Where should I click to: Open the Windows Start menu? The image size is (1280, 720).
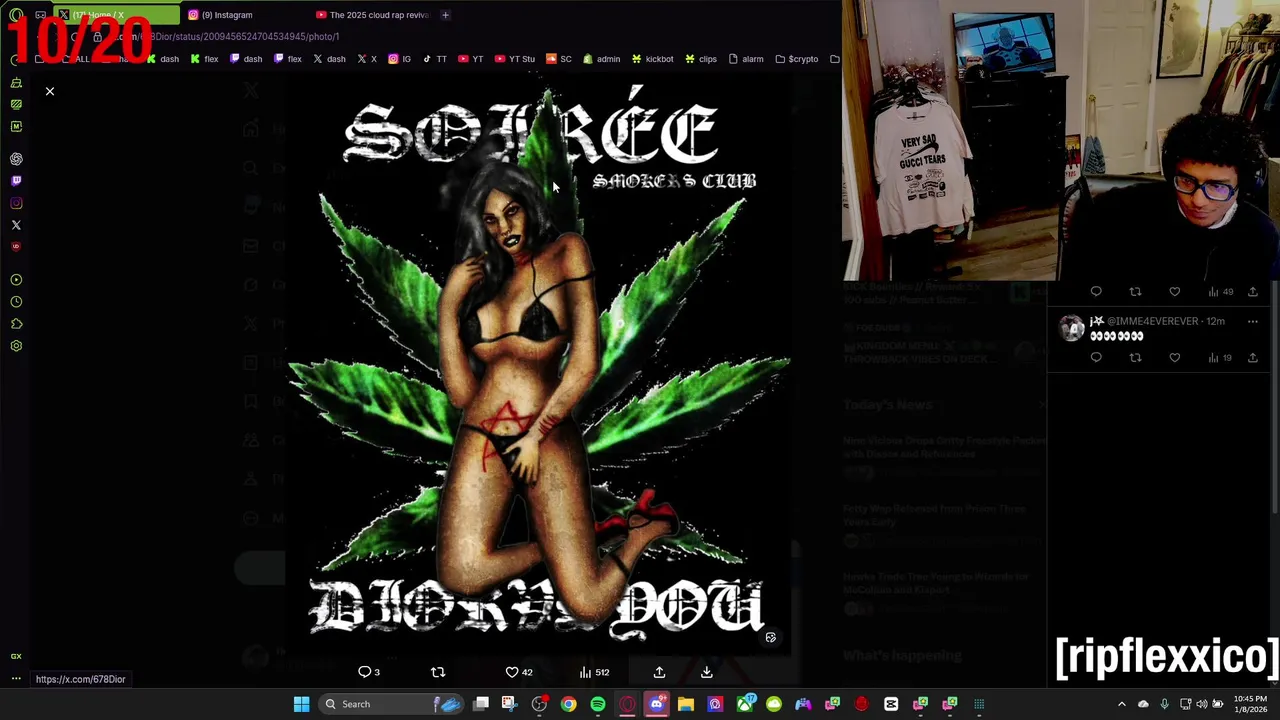pos(301,704)
